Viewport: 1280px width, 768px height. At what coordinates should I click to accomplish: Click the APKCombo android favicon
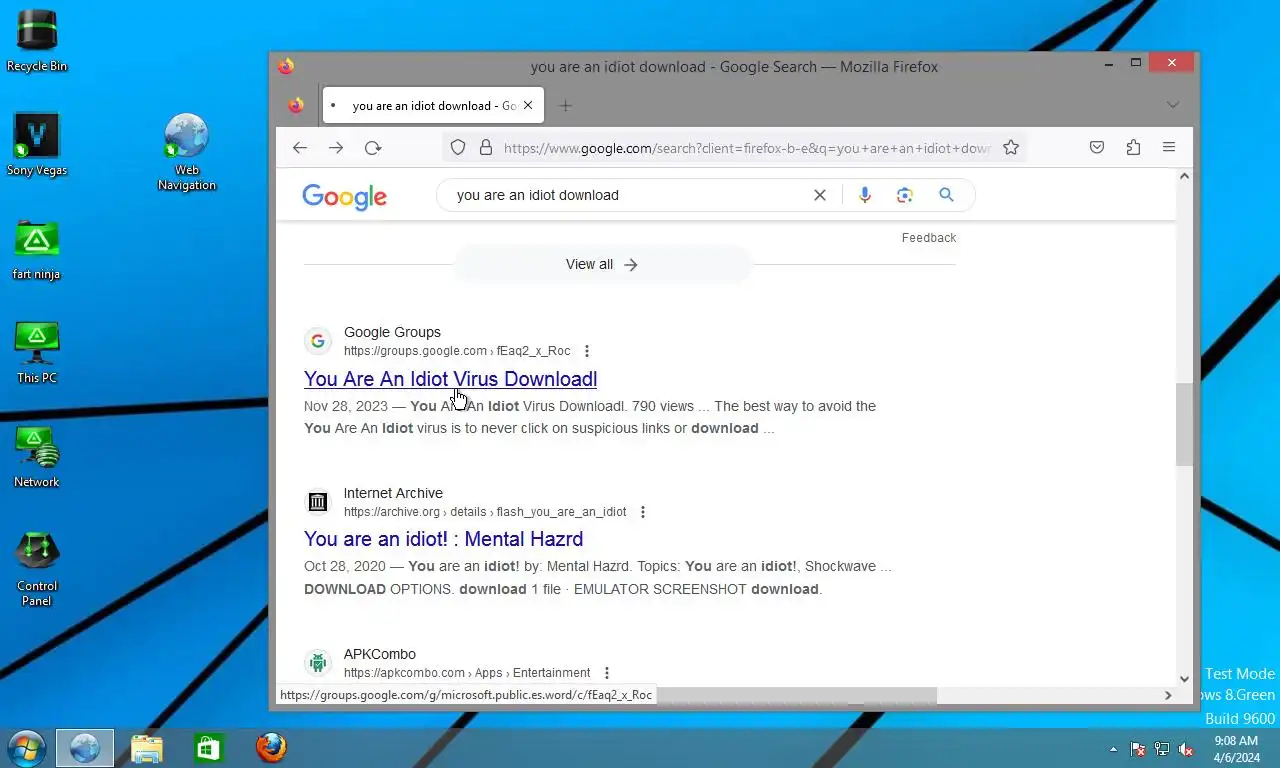pyautogui.click(x=318, y=663)
